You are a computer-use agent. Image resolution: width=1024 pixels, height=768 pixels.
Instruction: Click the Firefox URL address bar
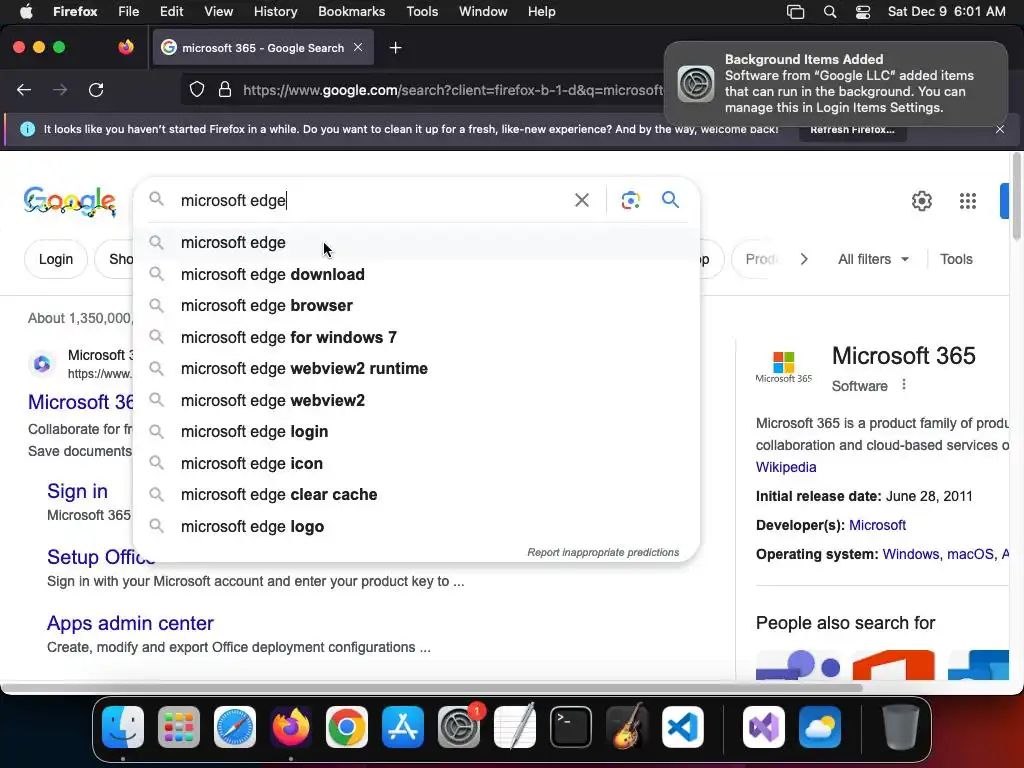452,89
